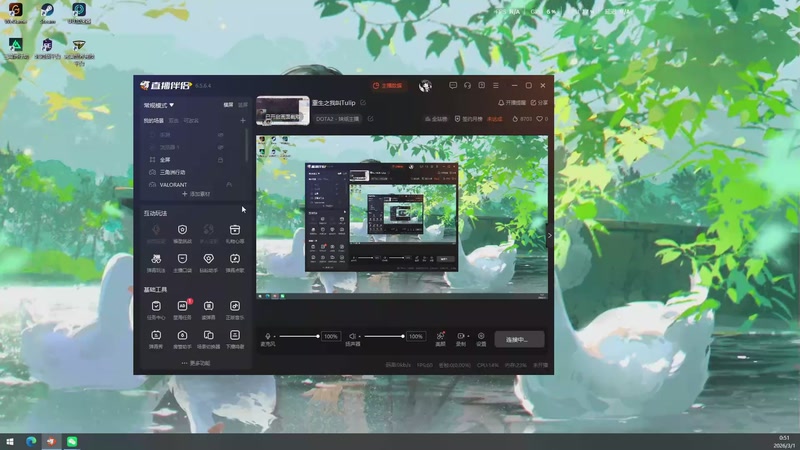Viewport: 800px width, 450px height.
Task: Open the 签约月榜 ranking link
Action: click(x=468, y=119)
